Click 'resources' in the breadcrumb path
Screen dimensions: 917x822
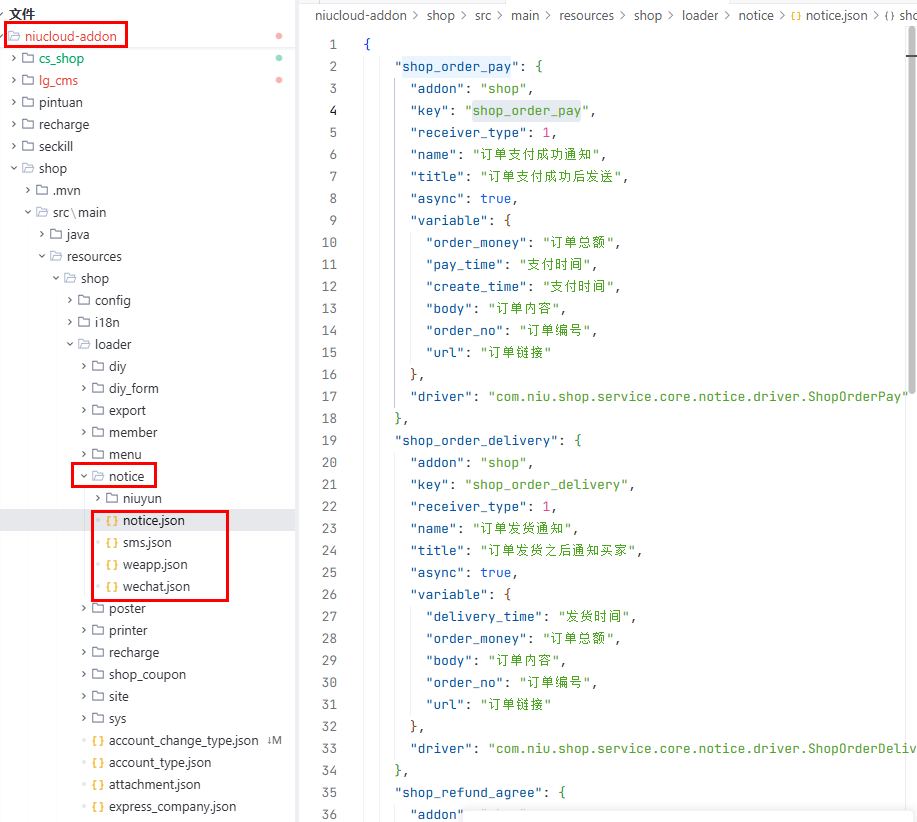click(x=586, y=16)
